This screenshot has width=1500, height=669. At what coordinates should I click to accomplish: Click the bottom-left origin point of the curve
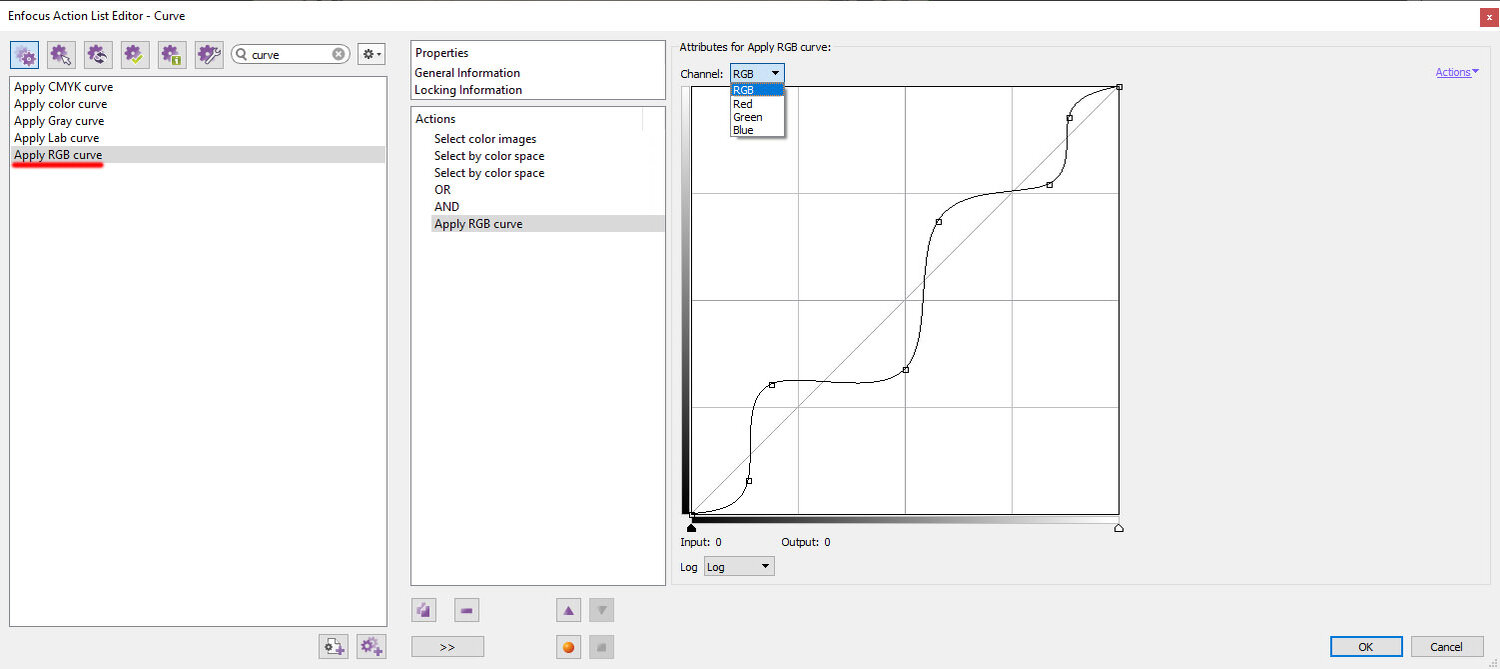[x=691, y=514]
